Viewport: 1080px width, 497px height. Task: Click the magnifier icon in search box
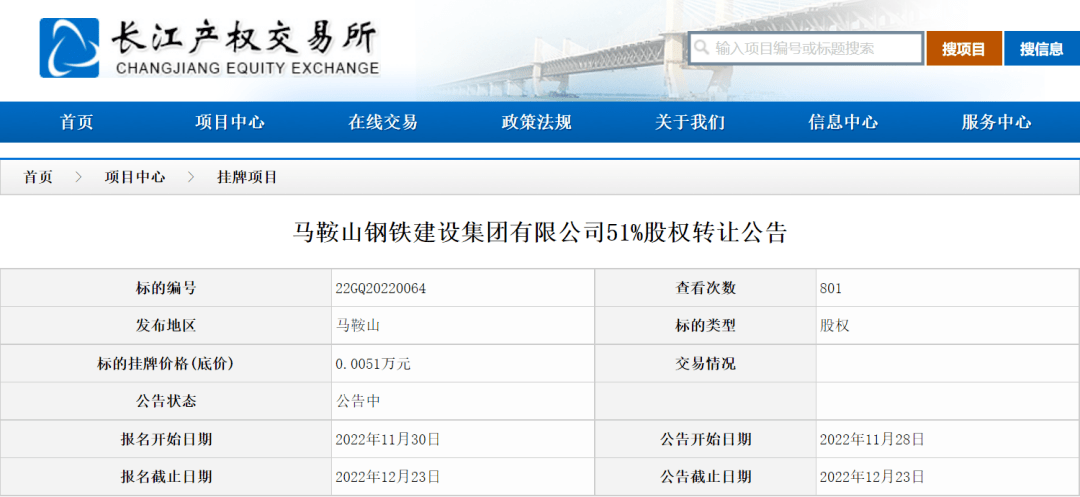pyautogui.click(x=701, y=48)
